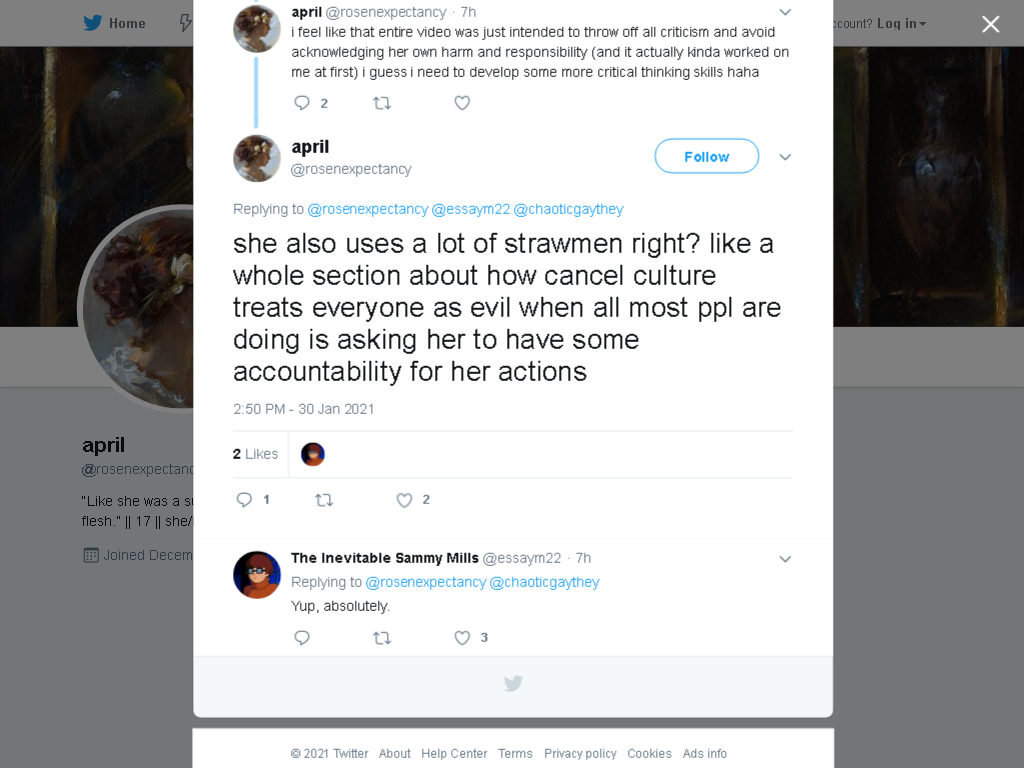Screen dimensions: 1024x768
Task: View the 2 Likes list
Action: [x=255, y=454]
